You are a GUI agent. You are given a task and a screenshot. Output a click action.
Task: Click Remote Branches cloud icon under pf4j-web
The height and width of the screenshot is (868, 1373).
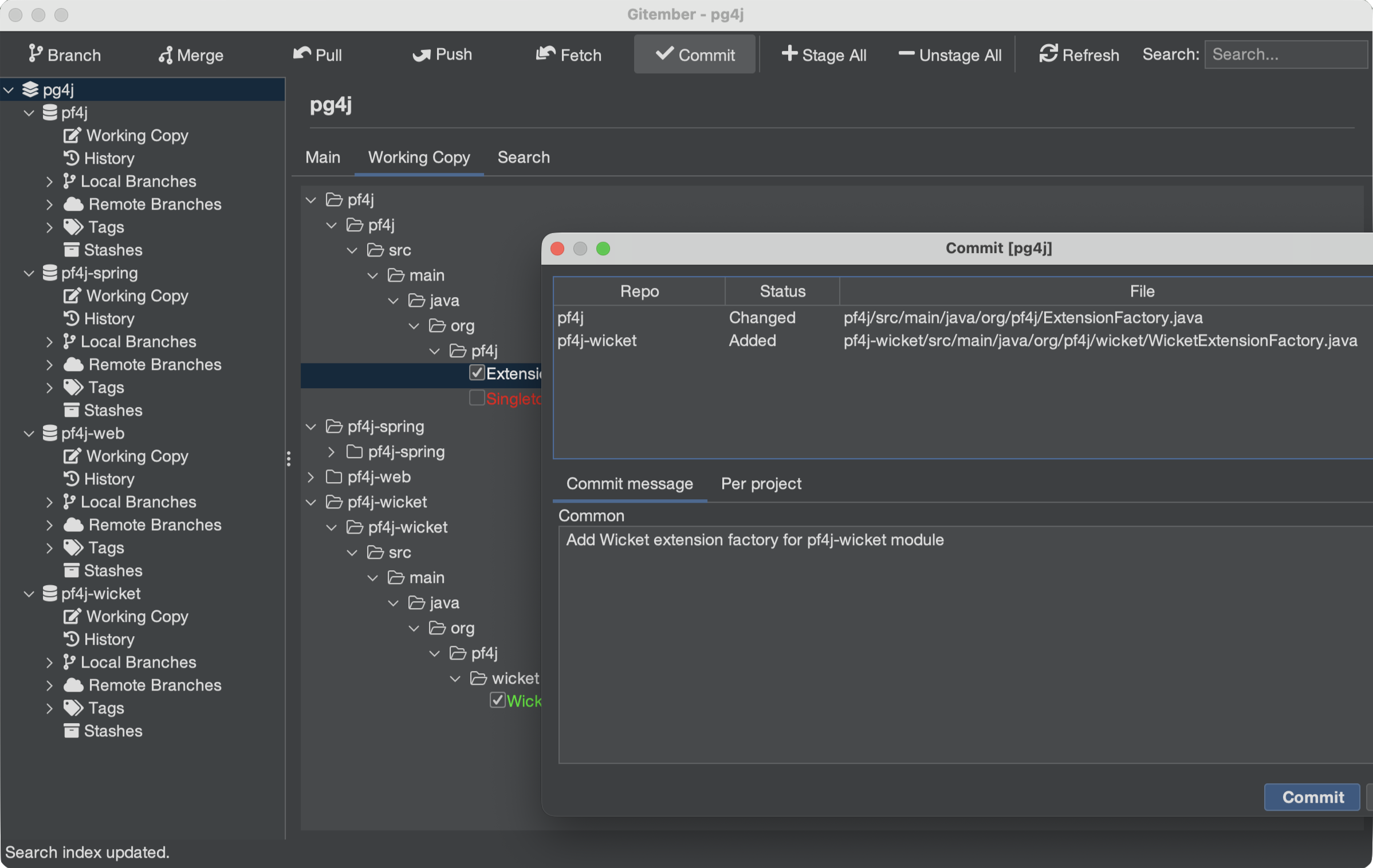tap(73, 524)
